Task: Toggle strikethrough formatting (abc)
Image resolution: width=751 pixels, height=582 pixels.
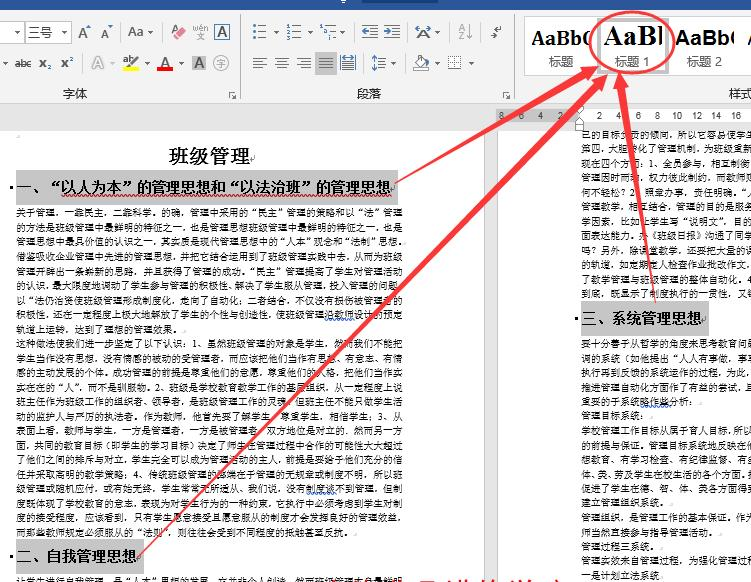Action: point(23,63)
